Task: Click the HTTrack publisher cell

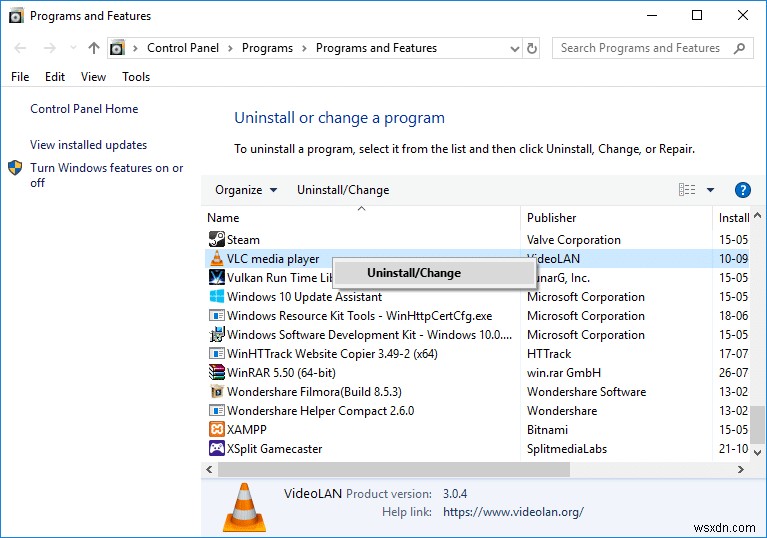Action: point(549,354)
